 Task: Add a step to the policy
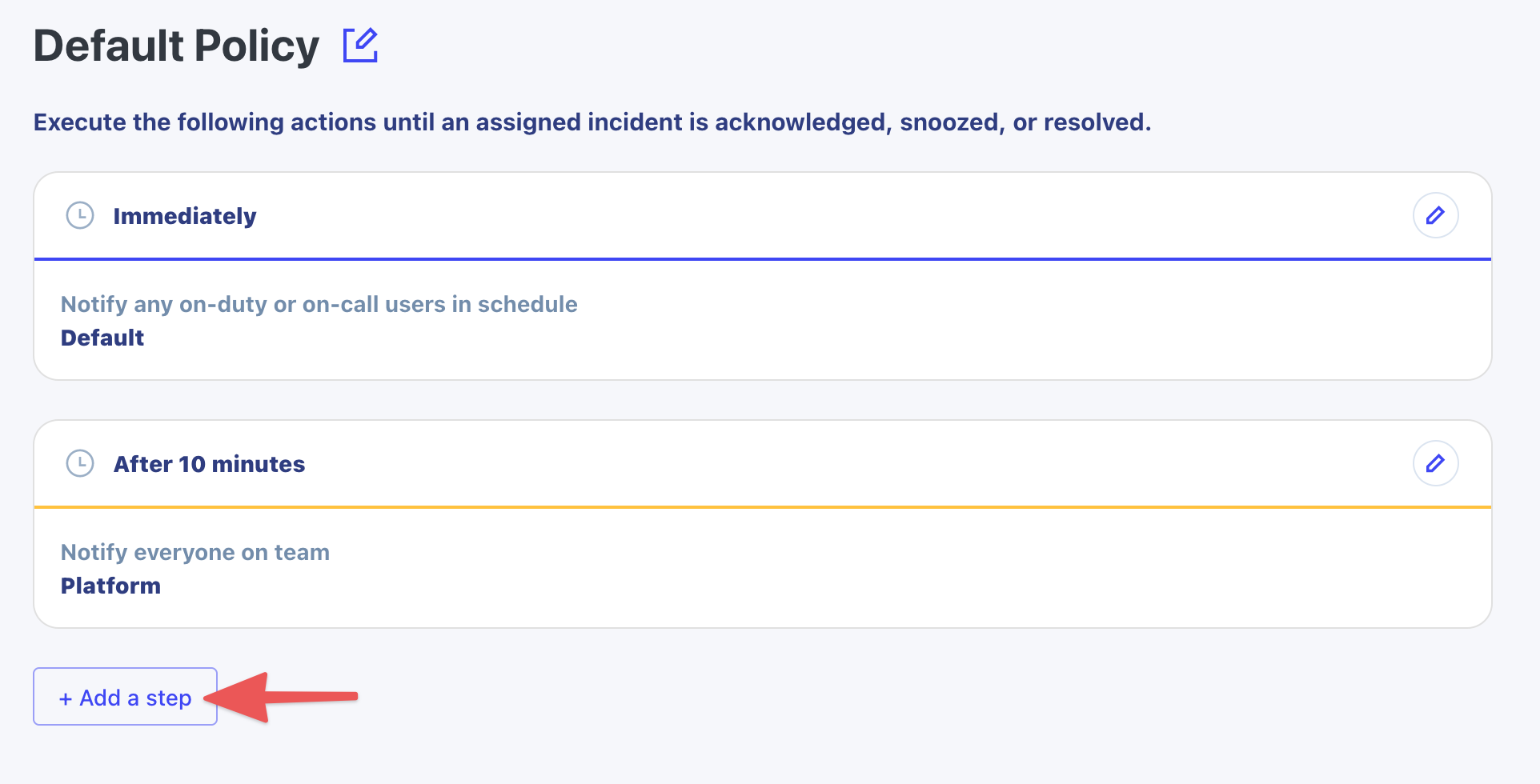coord(125,697)
